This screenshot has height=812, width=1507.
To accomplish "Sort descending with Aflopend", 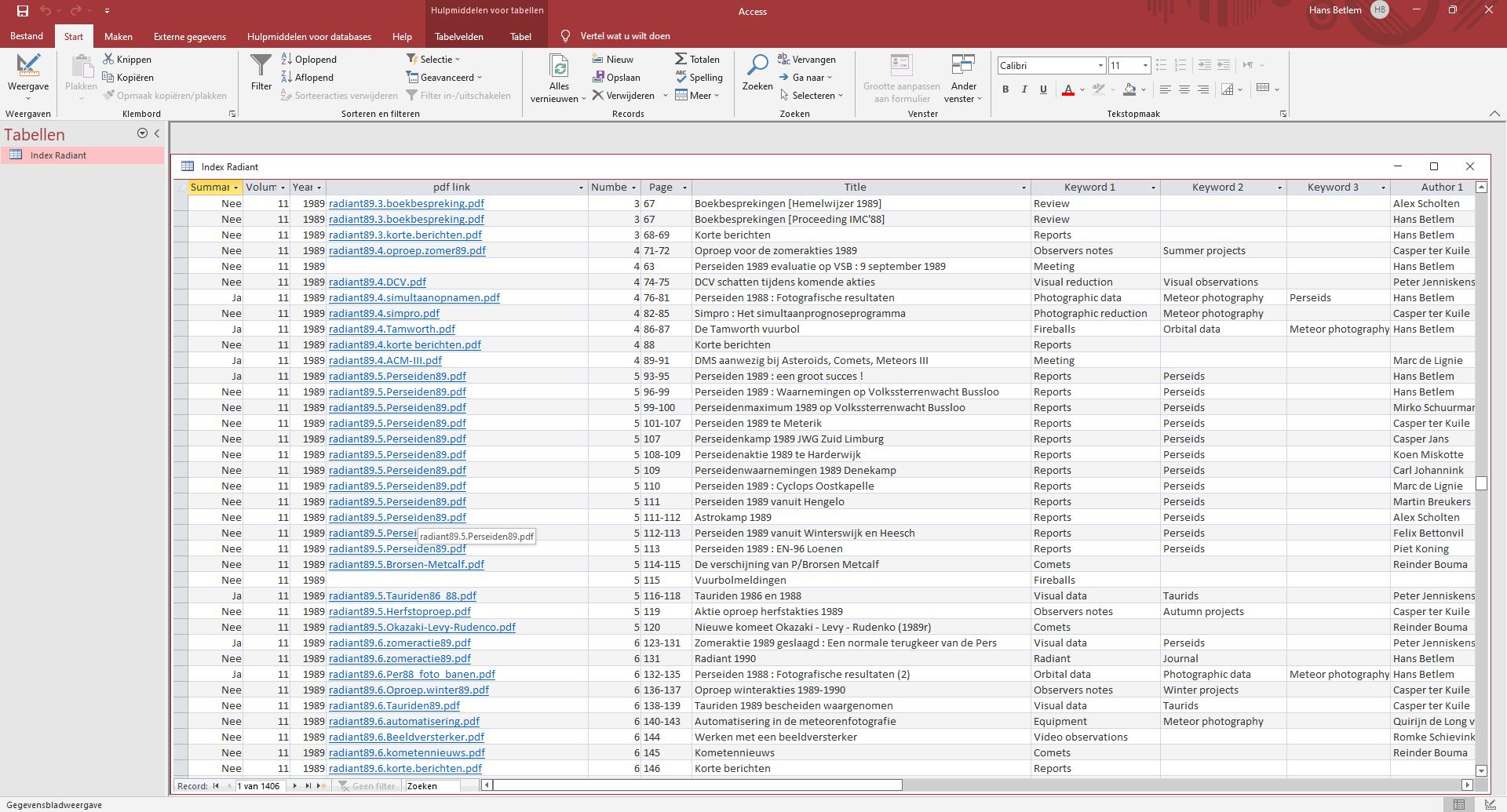I will [x=308, y=77].
